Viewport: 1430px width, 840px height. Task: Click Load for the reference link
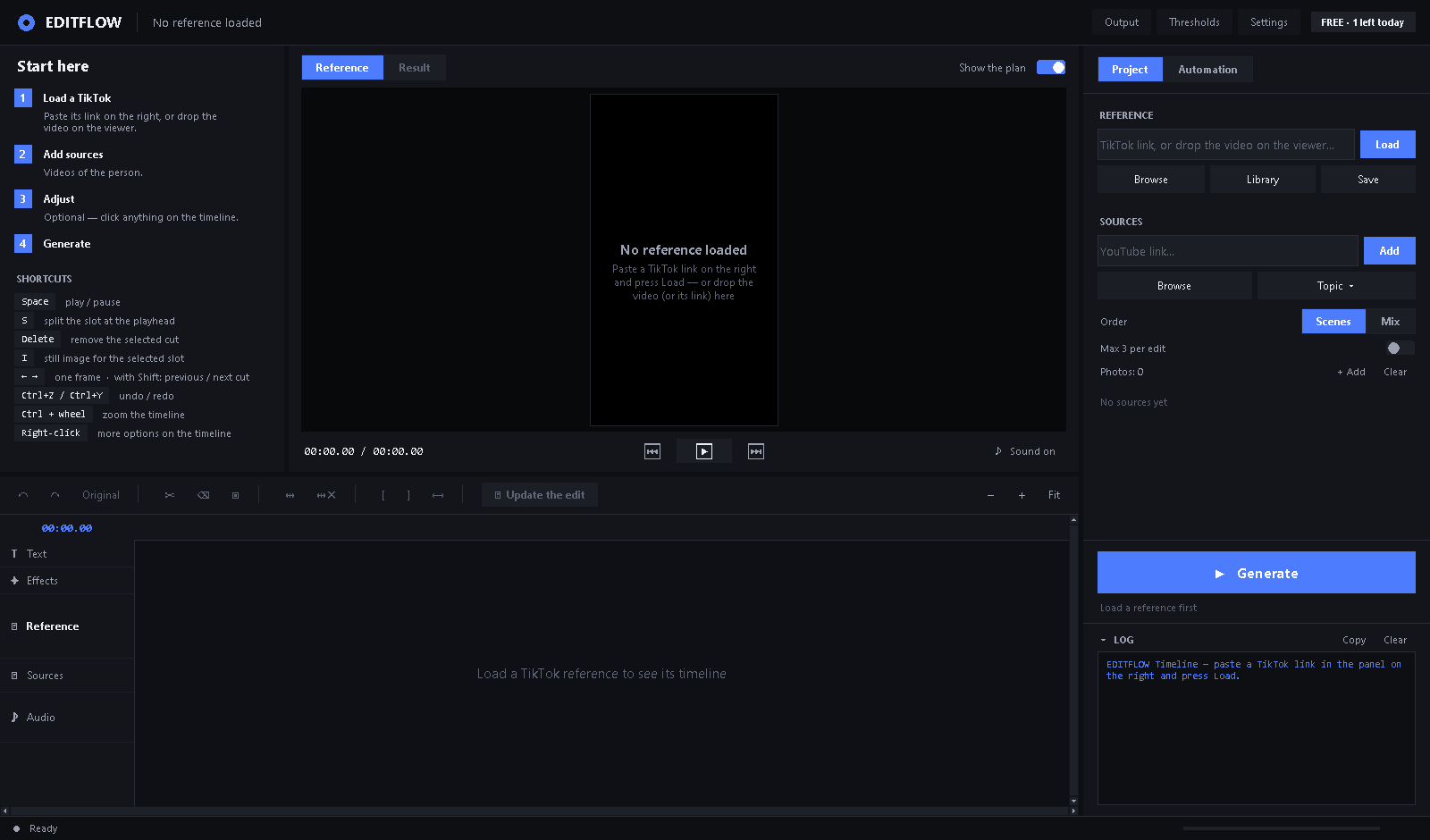coord(1387,145)
